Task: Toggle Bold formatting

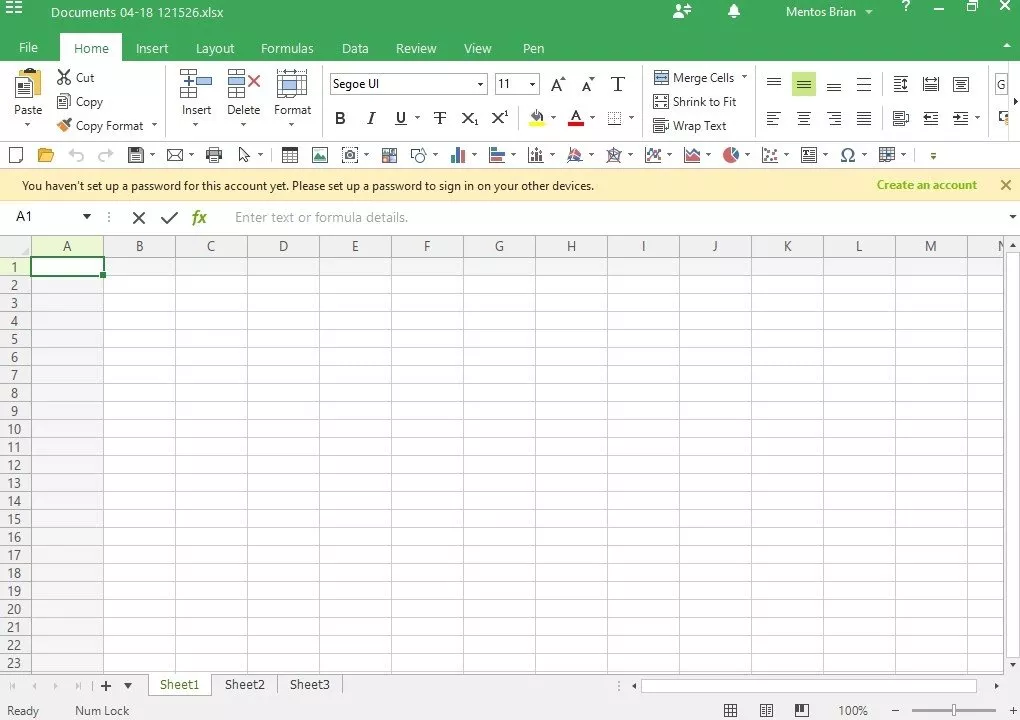Action: [x=340, y=118]
